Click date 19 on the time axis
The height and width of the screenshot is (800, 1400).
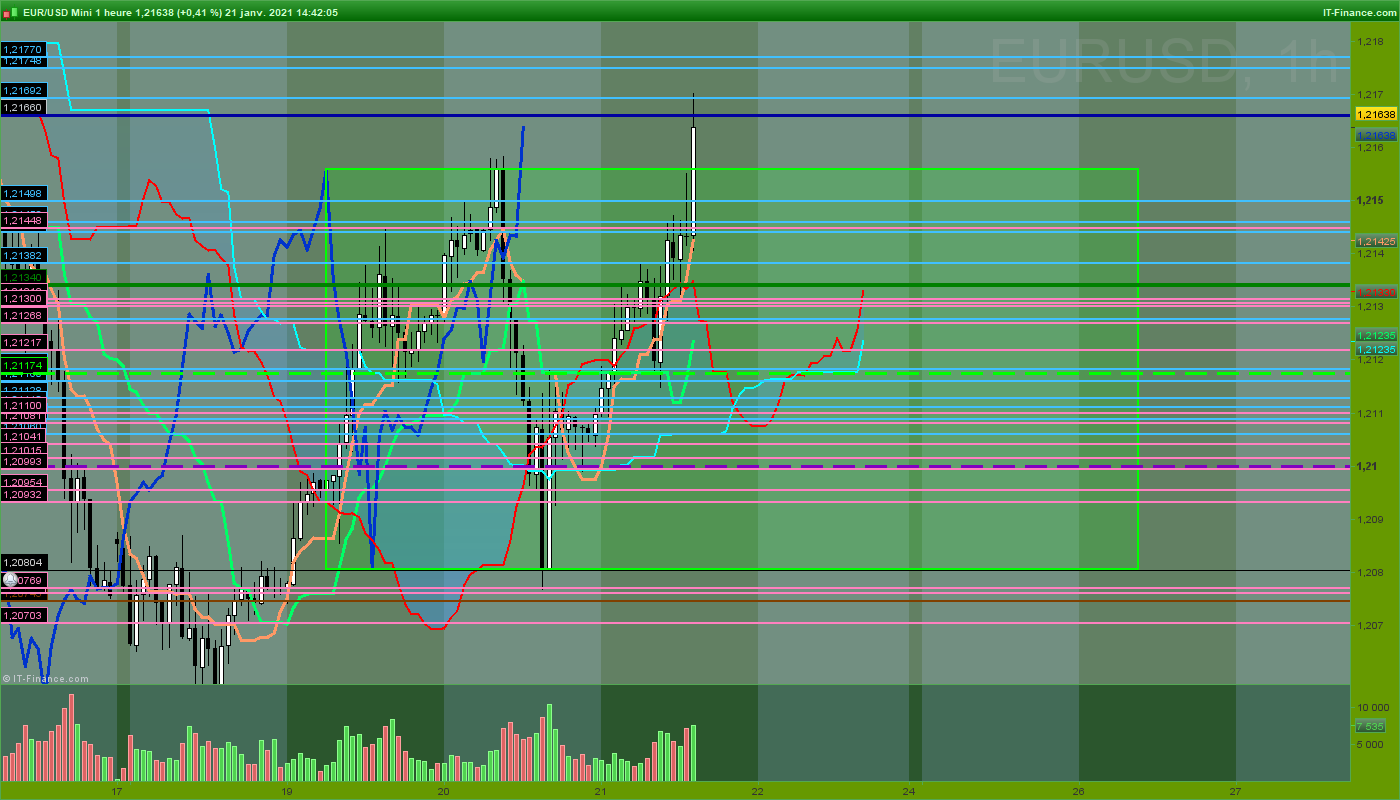pyautogui.click(x=287, y=790)
